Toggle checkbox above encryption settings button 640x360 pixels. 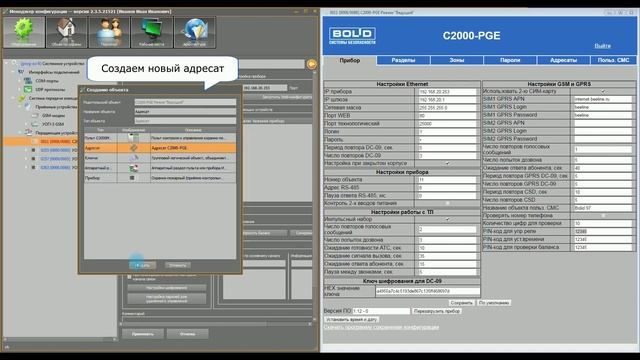coord(129,277)
